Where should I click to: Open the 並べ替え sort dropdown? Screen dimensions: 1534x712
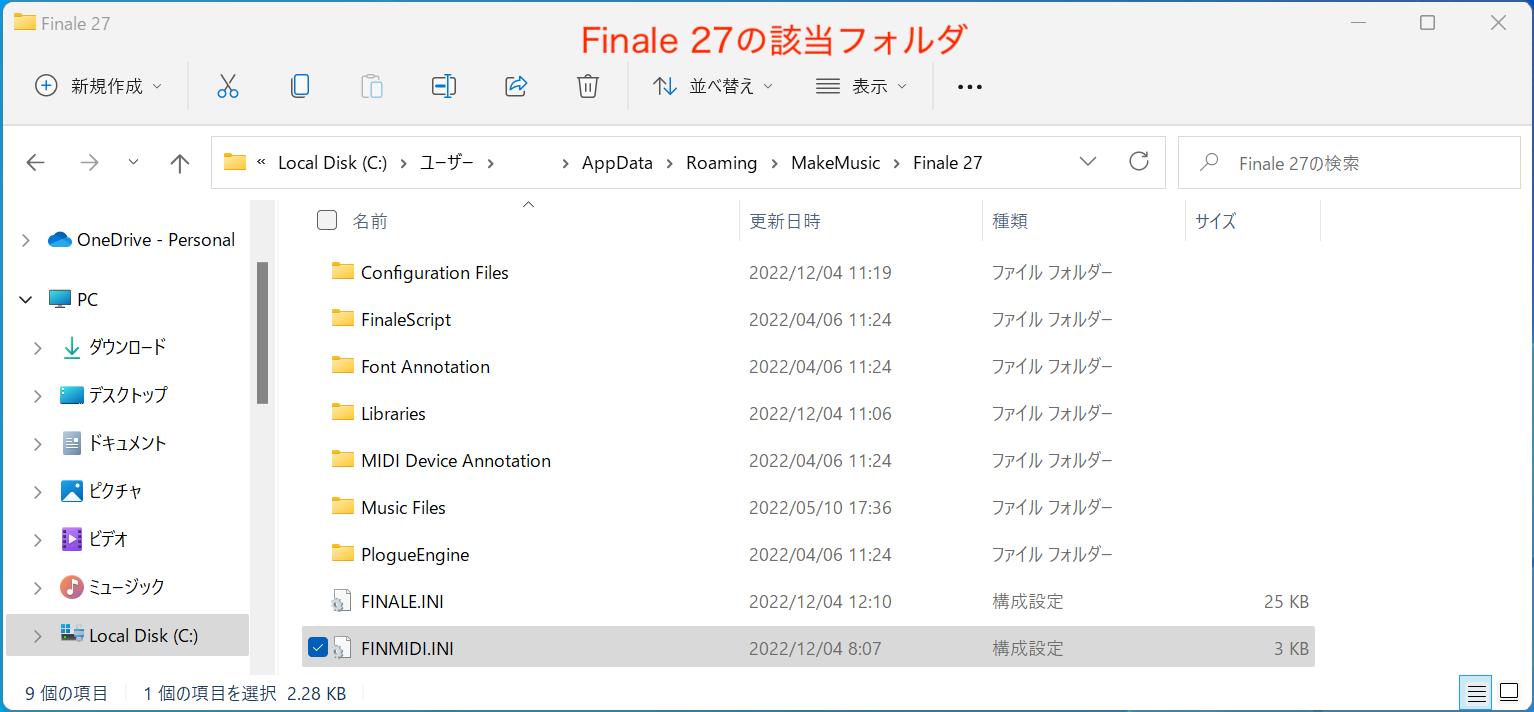pyautogui.click(x=713, y=86)
